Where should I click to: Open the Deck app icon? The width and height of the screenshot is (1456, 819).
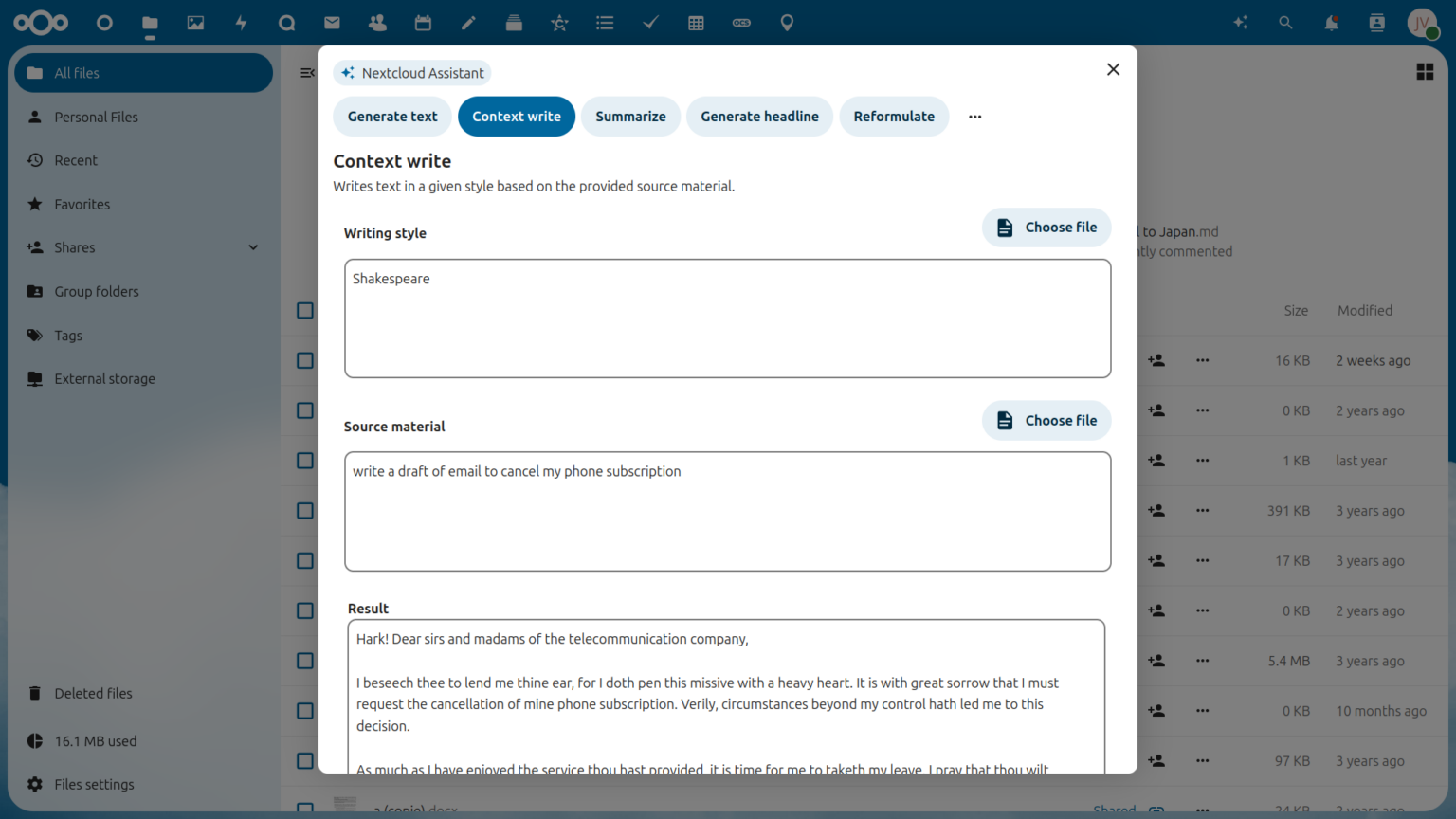click(x=514, y=23)
